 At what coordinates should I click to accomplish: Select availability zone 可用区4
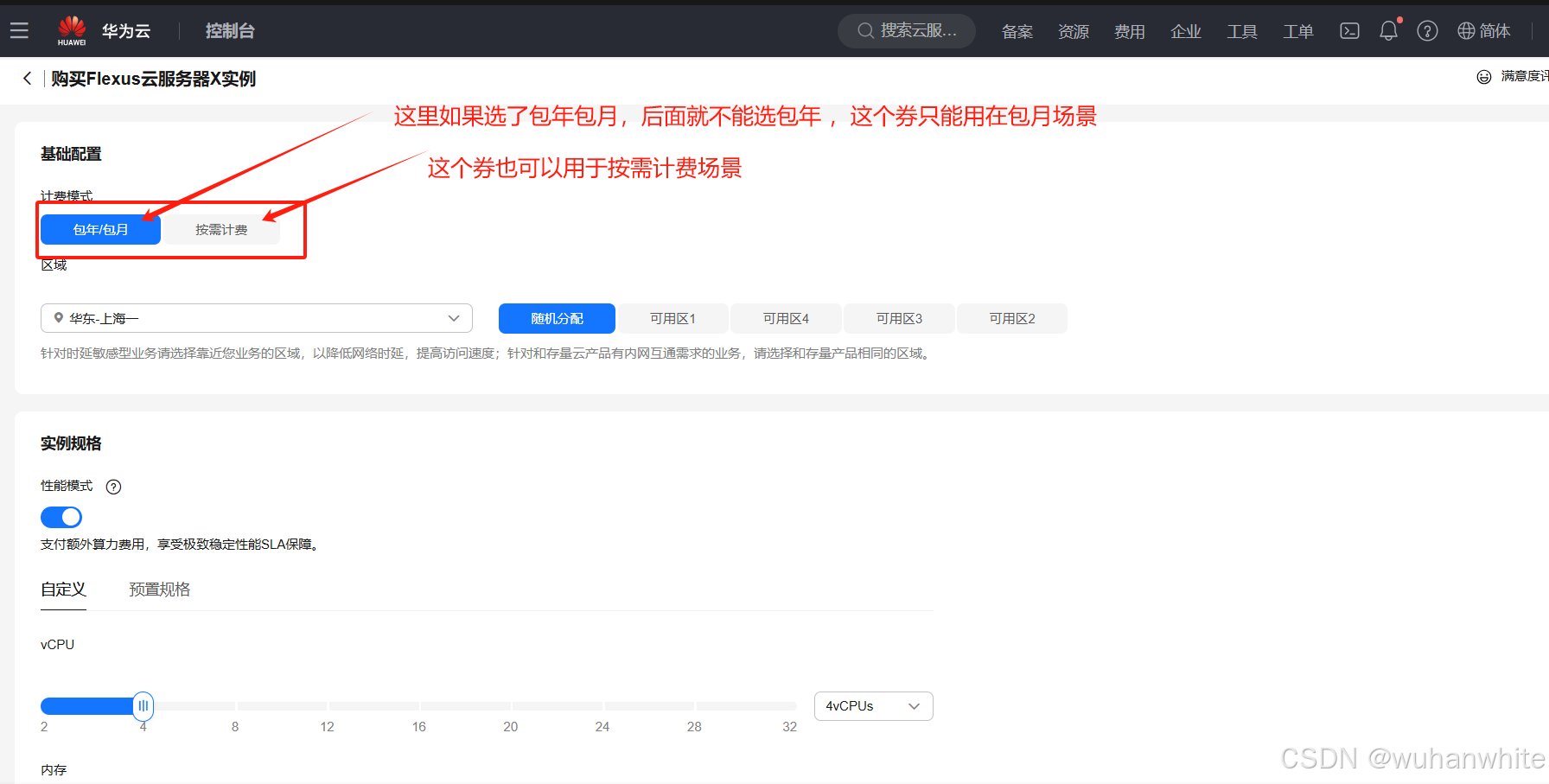[786, 318]
